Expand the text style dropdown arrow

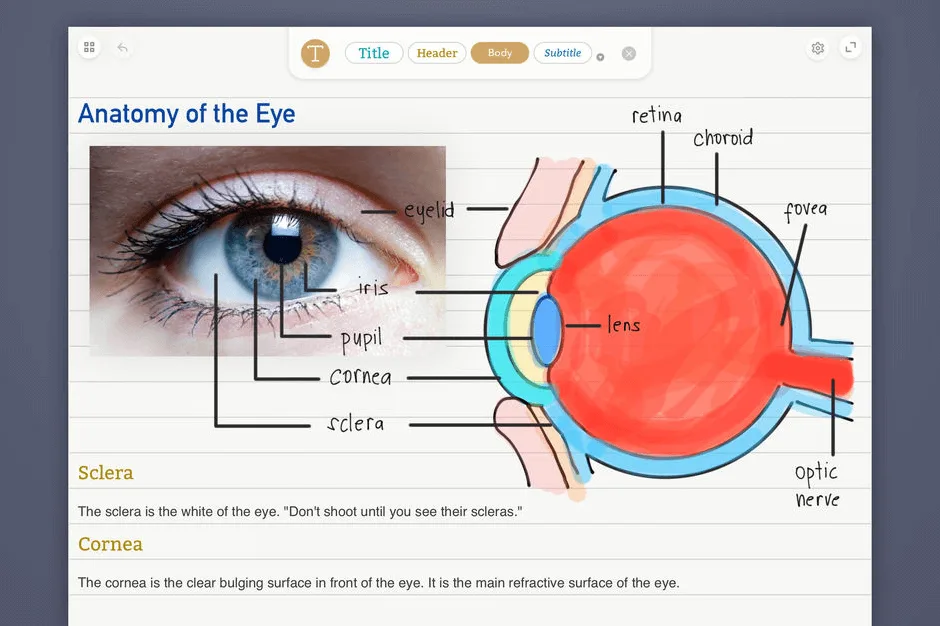pyautogui.click(x=600, y=58)
